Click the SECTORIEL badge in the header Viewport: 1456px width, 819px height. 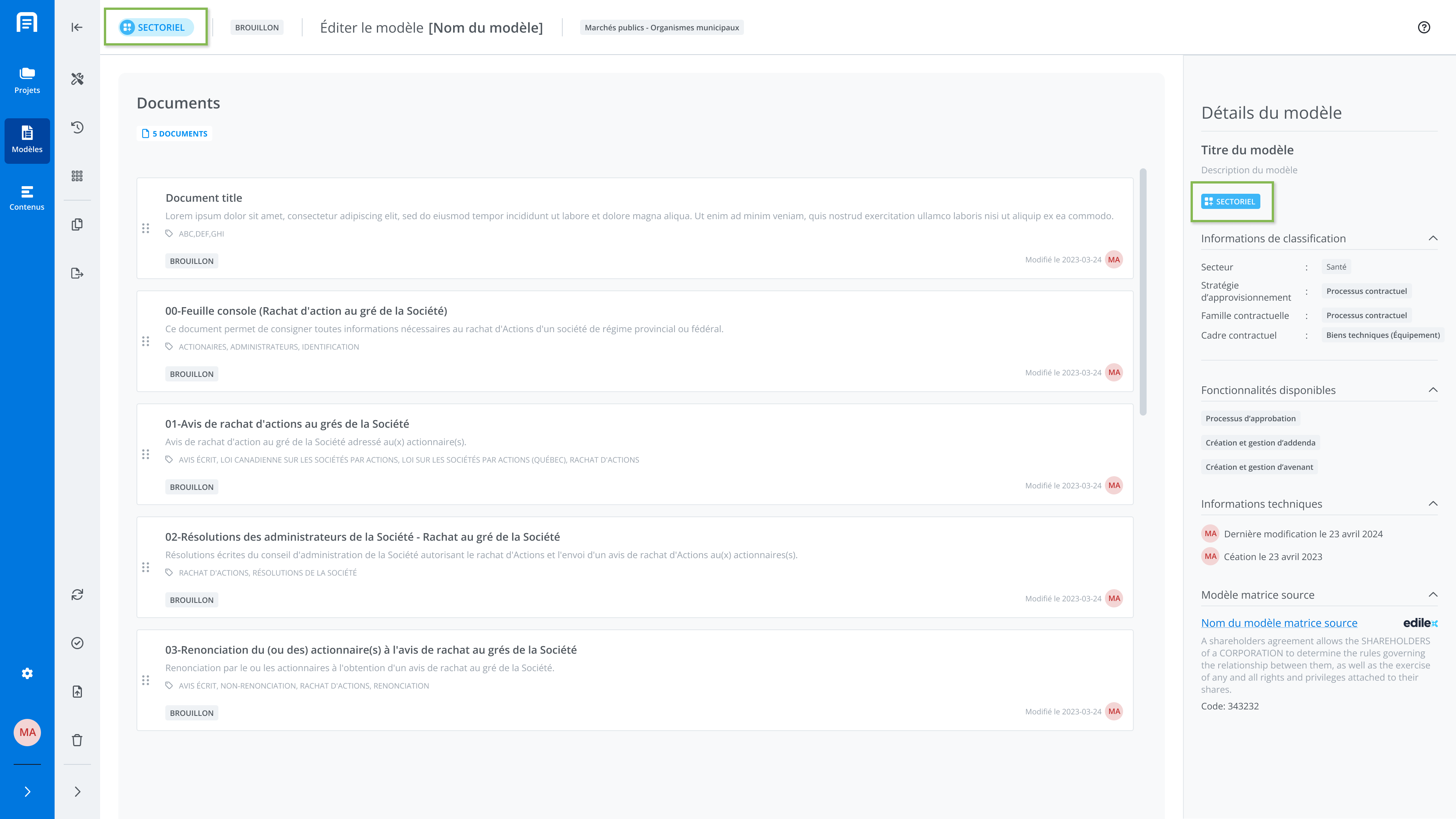156,27
